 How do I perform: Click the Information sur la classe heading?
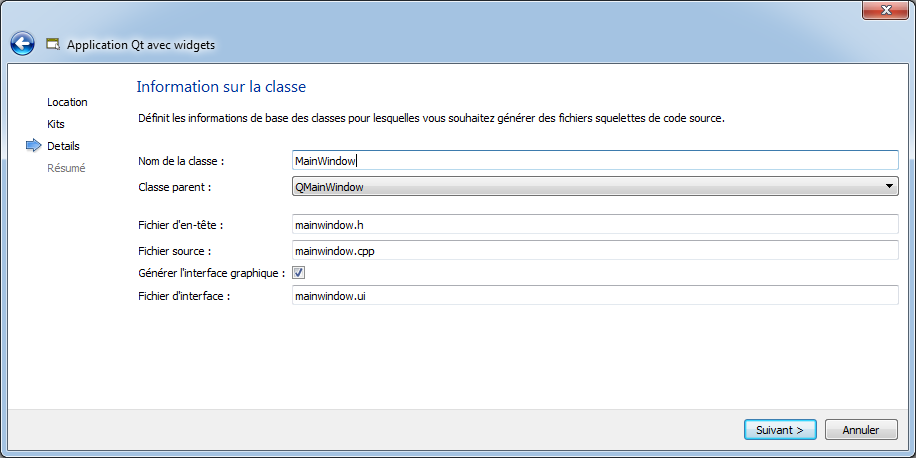point(221,87)
